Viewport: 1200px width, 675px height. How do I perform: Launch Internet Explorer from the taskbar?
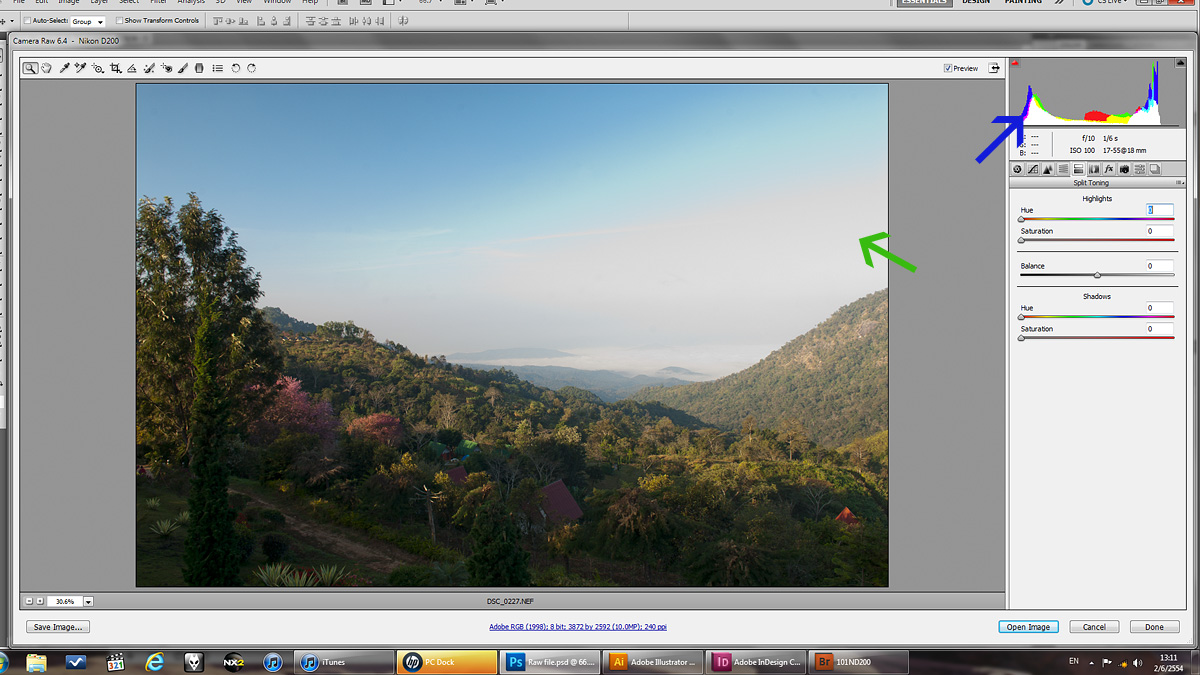click(154, 662)
